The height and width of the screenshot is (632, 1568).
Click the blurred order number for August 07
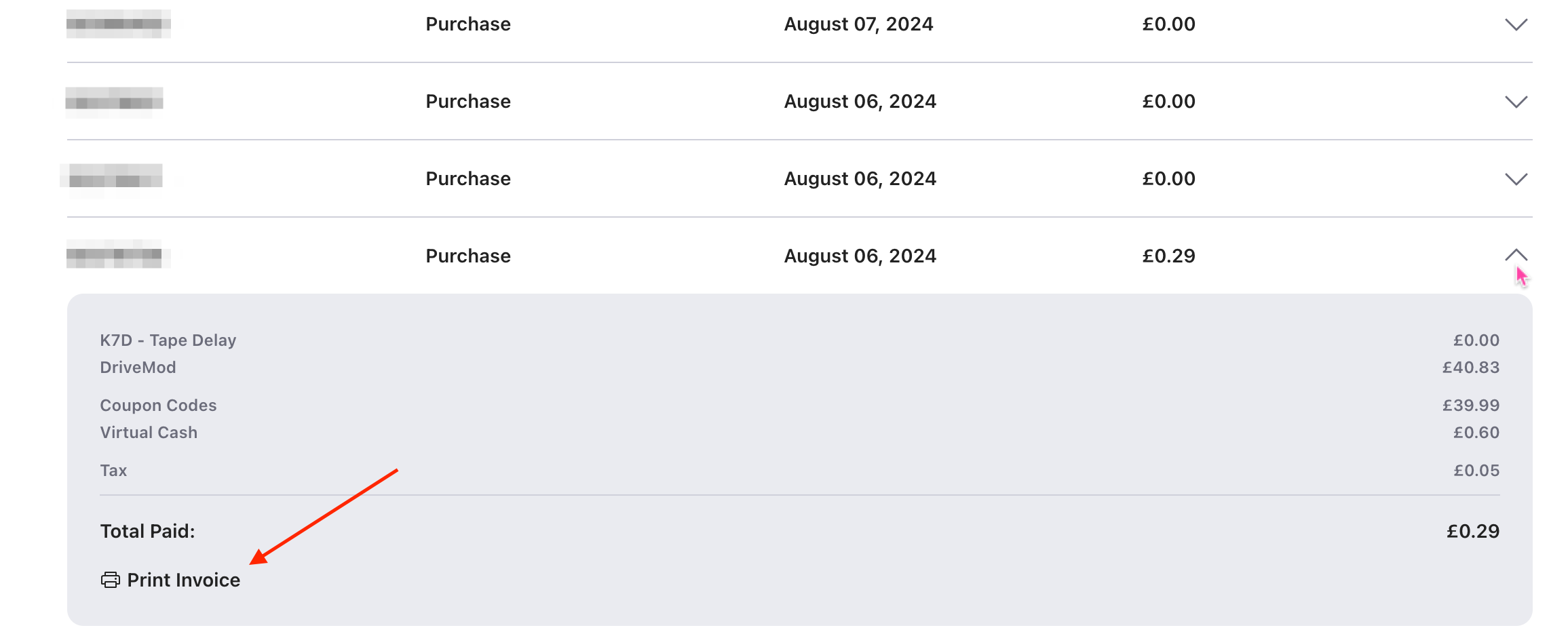pos(118,24)
